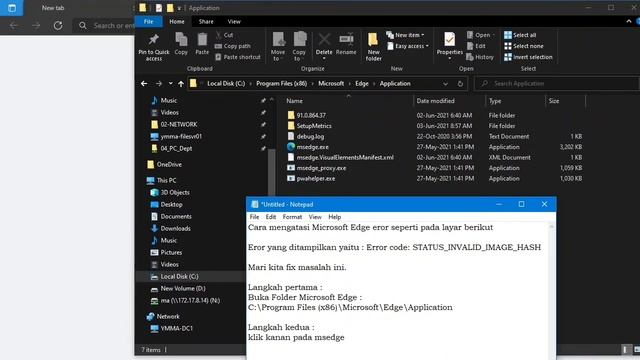Click the Search Application box

[x=558, y=84]
